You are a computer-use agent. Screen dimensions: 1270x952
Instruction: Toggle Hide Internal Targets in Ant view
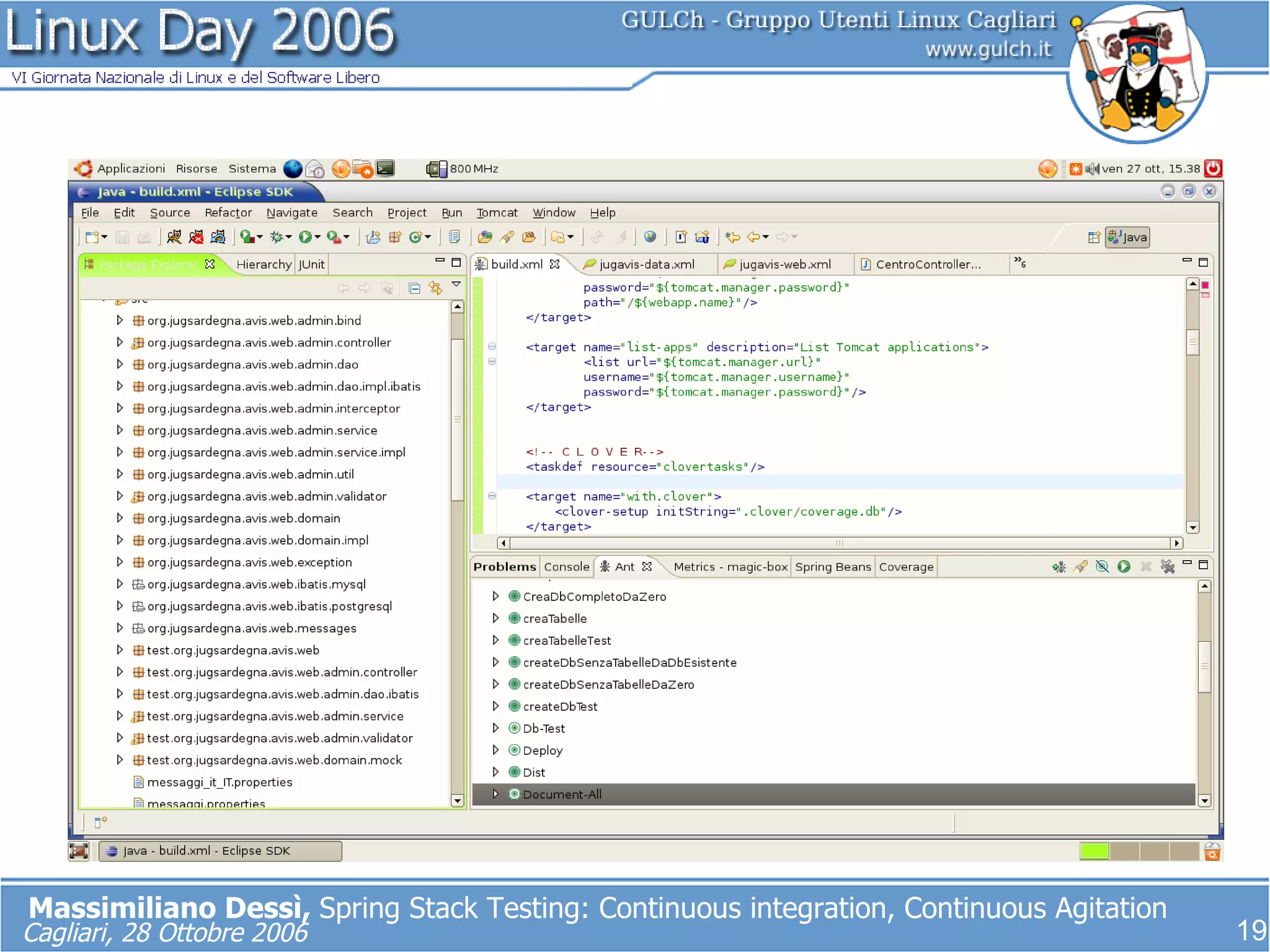(1102, 567)
